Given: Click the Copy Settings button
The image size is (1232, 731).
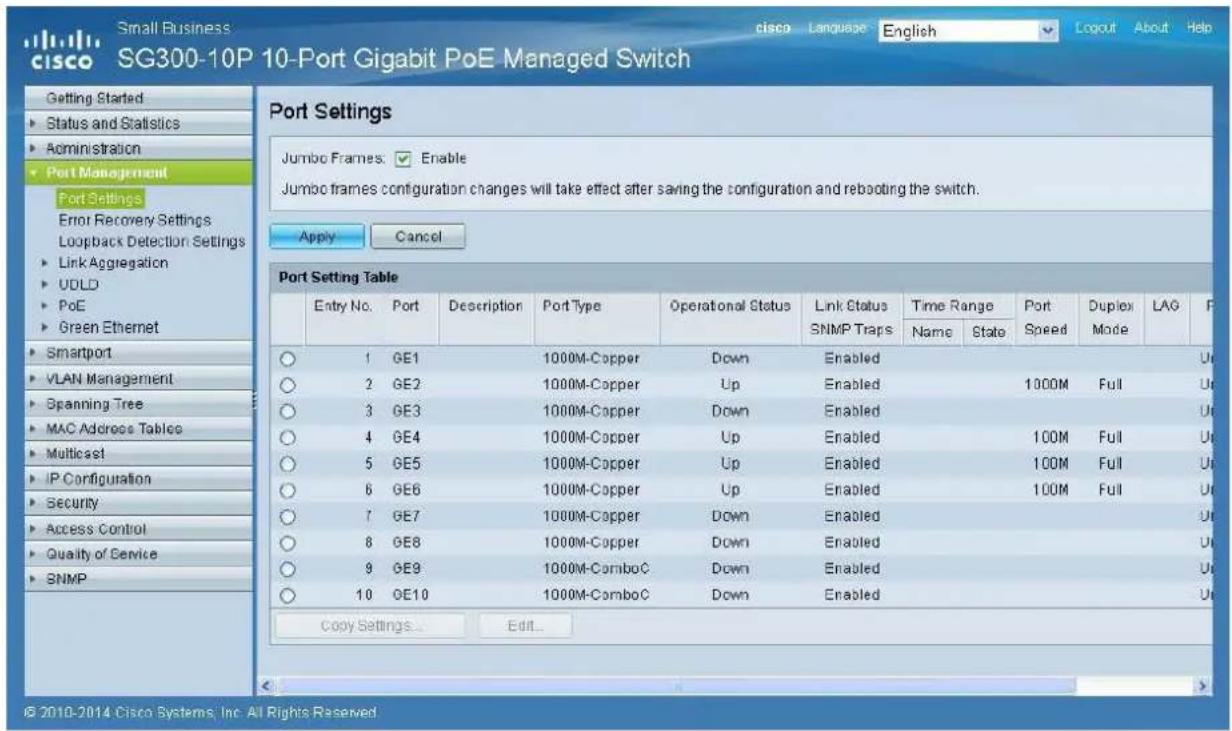Looking at the screenshot, I should 372,626.
